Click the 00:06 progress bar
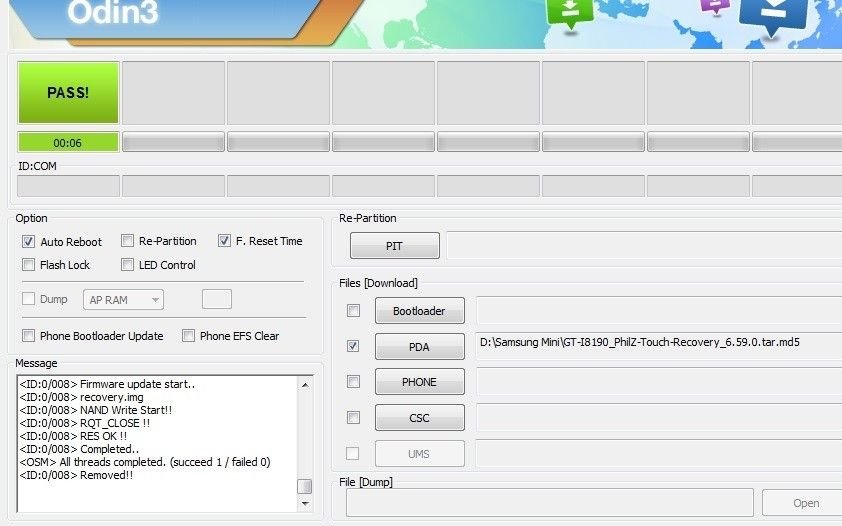The width and height of the screenshot is (842, 526). 68,143
